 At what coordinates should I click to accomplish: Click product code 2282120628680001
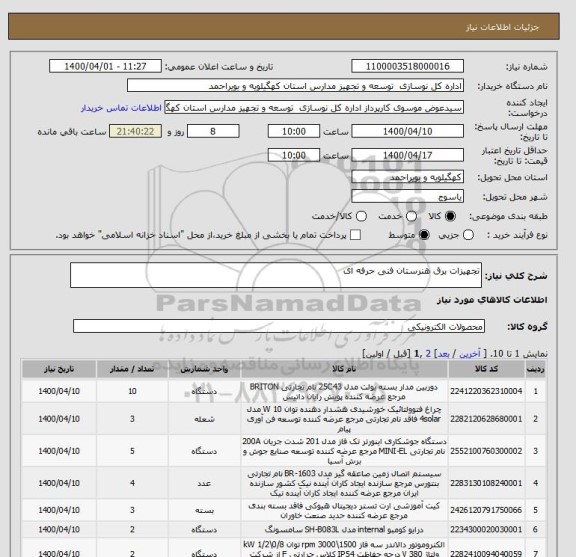pos(486,419)
